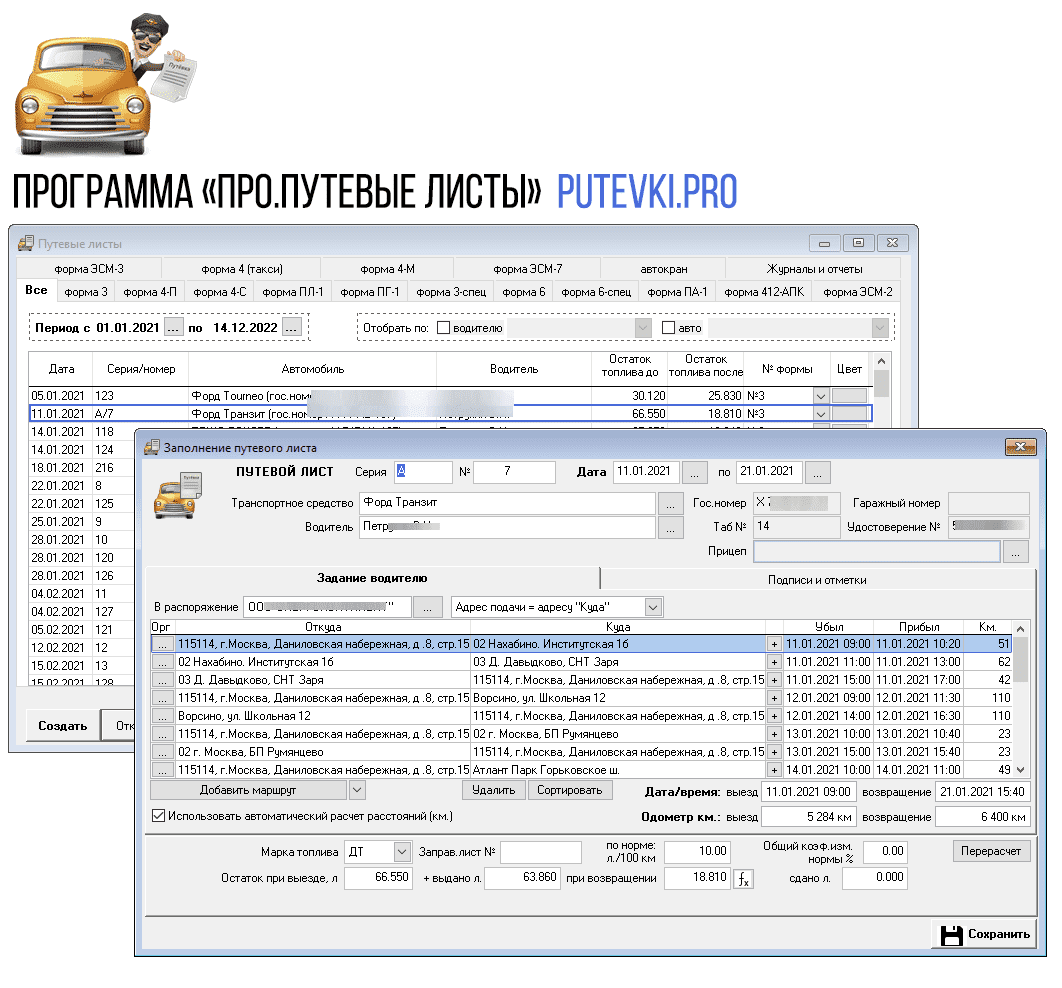Expand the driver filter dropdown

pyautogui.click(x=643, y=328)
